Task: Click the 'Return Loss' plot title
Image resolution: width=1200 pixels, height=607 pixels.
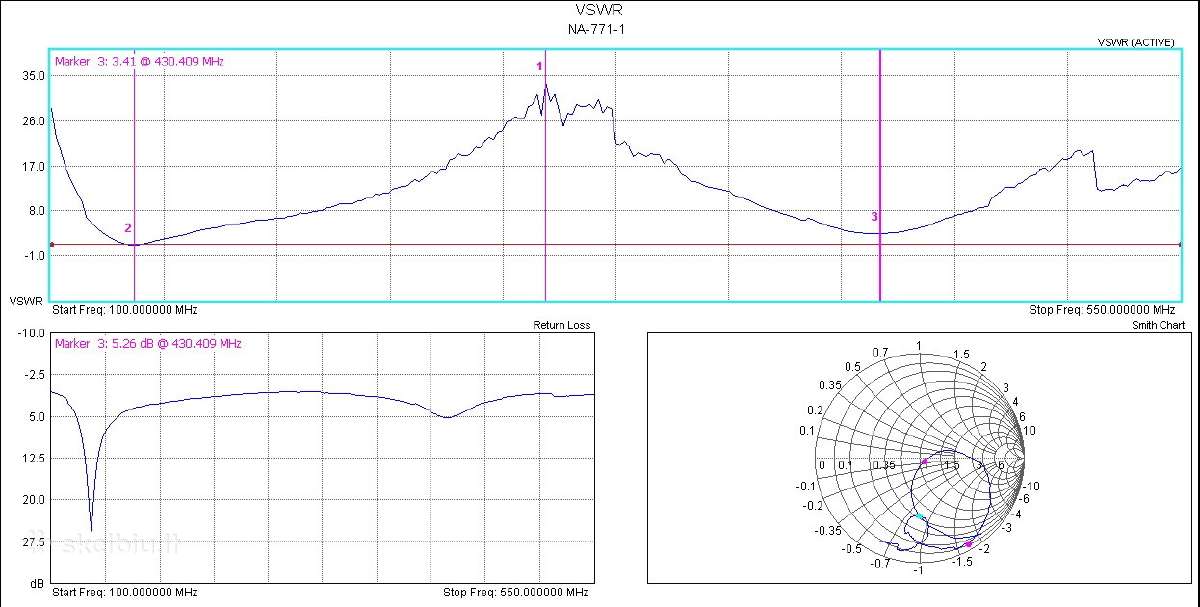Action: (562, 326)
